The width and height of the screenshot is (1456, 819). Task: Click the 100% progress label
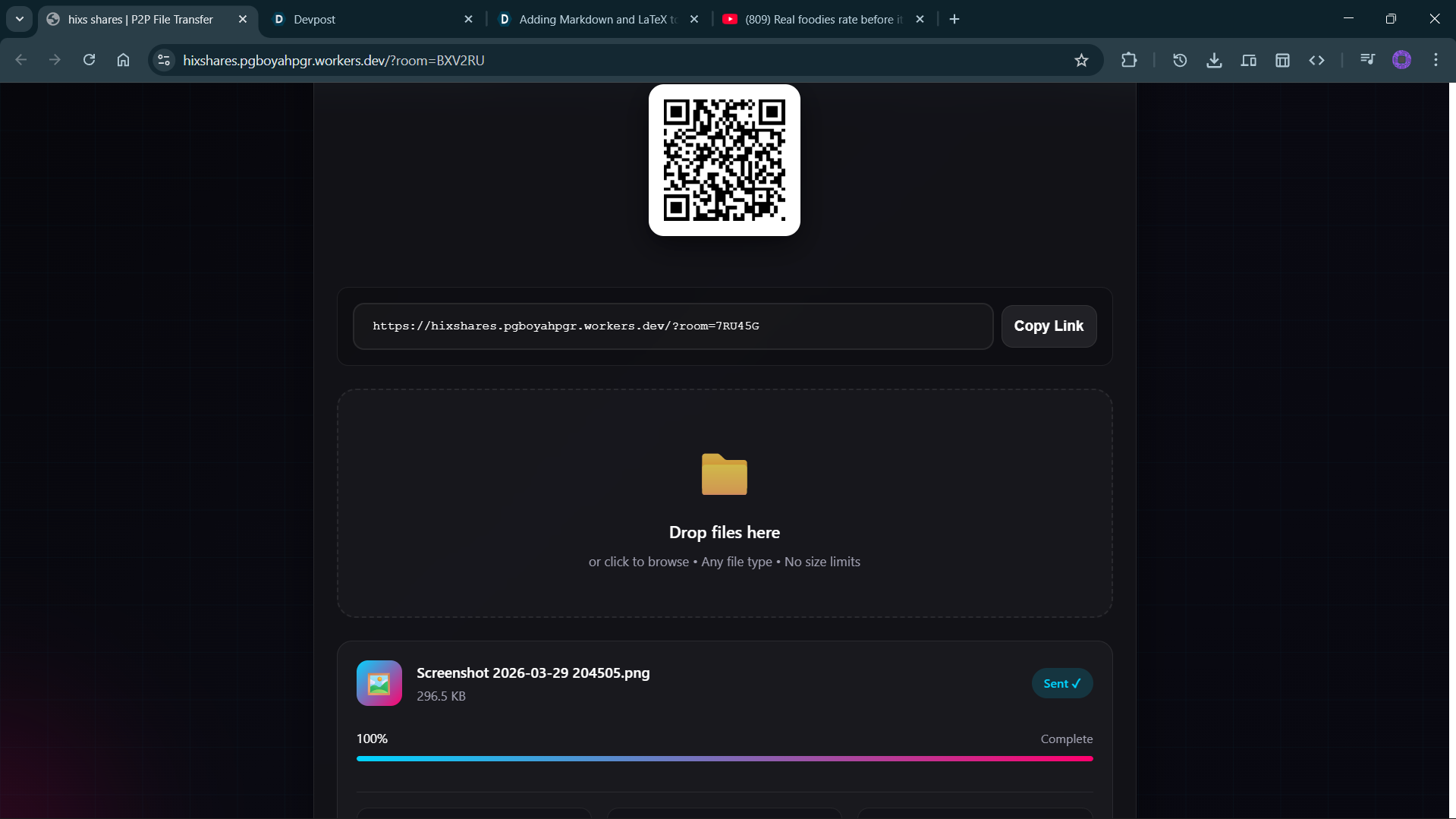pos(372,739)
